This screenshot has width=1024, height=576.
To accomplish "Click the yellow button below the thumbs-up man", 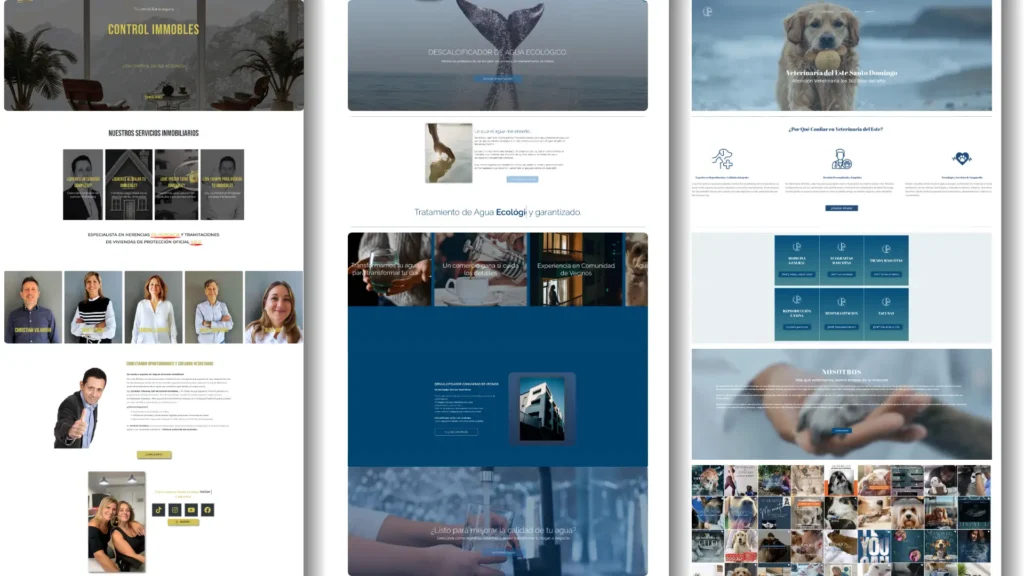I will pyautogui.click(x=154, y=455).
